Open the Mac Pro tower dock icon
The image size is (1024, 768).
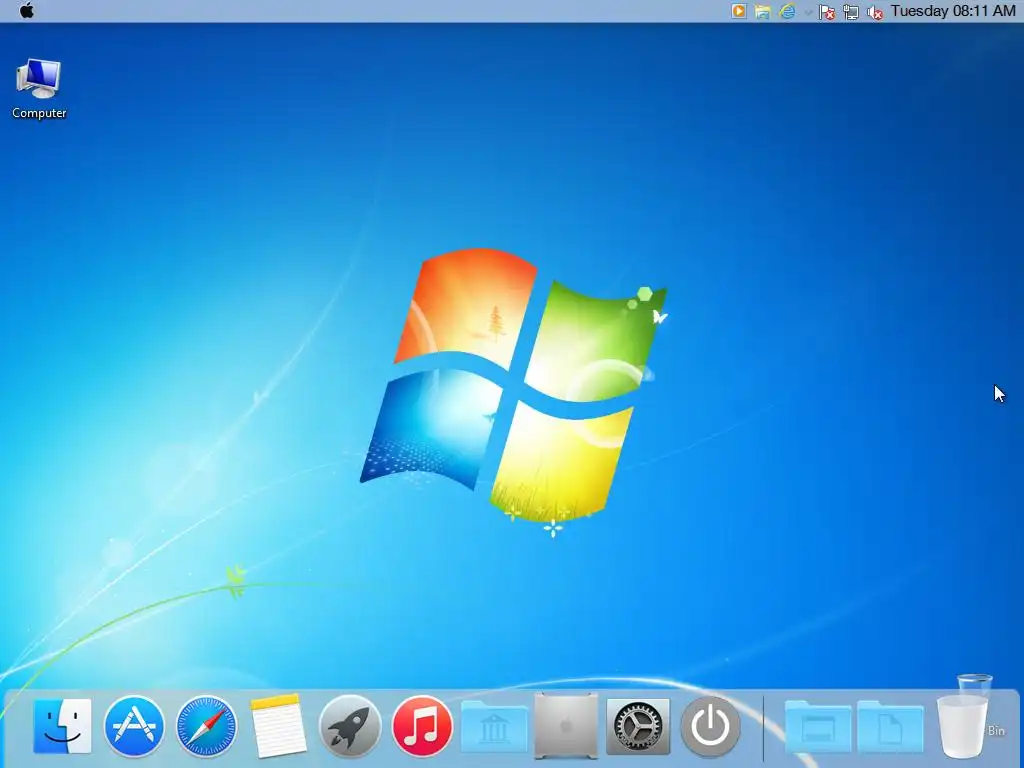click(x=566, y=726)
